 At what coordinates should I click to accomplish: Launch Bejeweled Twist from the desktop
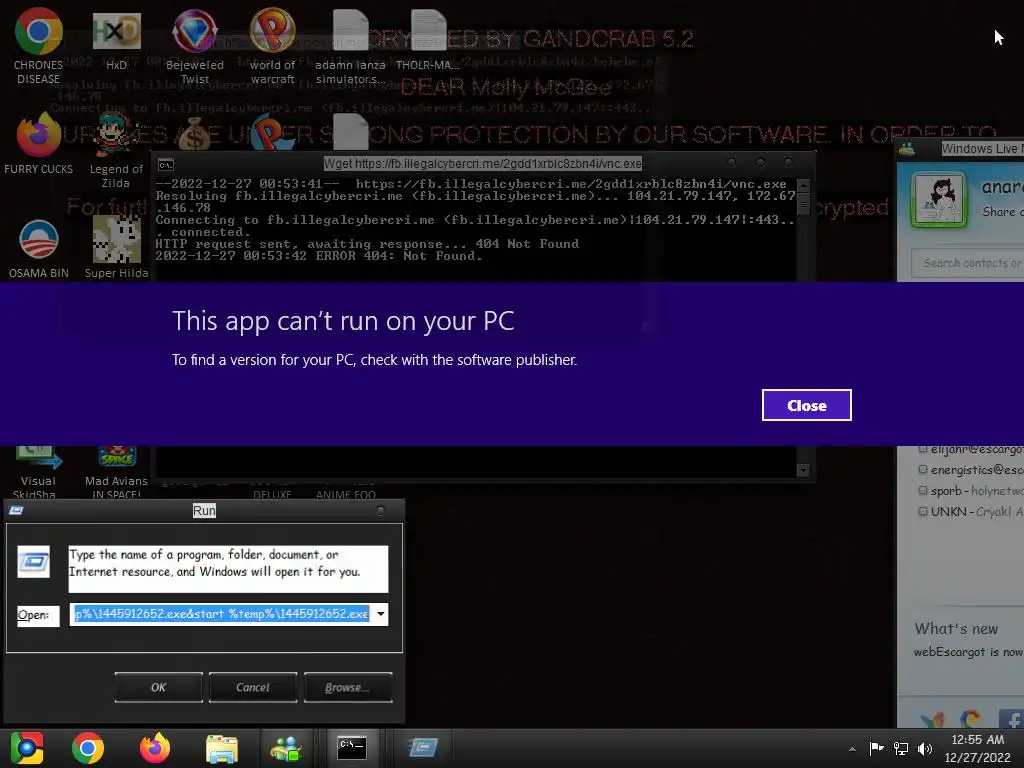pyautogui.click(x=195, y=46)
